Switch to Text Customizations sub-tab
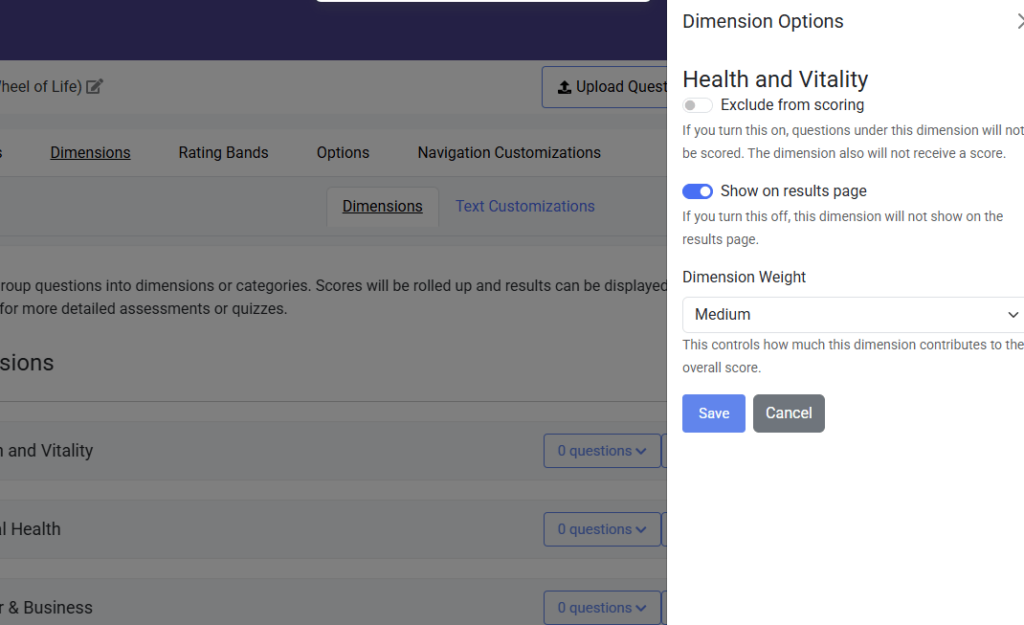 (525, 206)
